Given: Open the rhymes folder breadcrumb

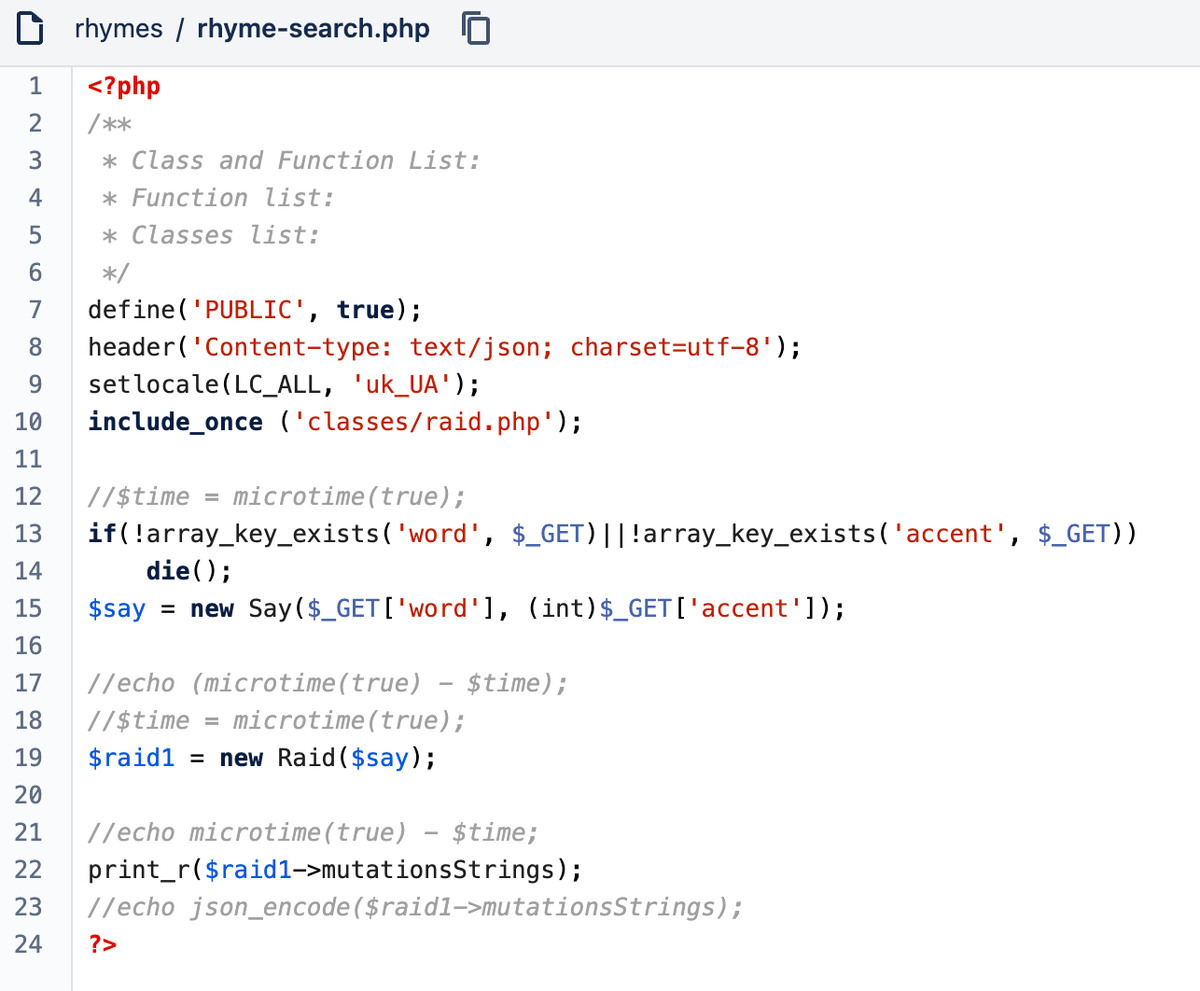Looking at the screenshot, I should (x=118, y=29).
